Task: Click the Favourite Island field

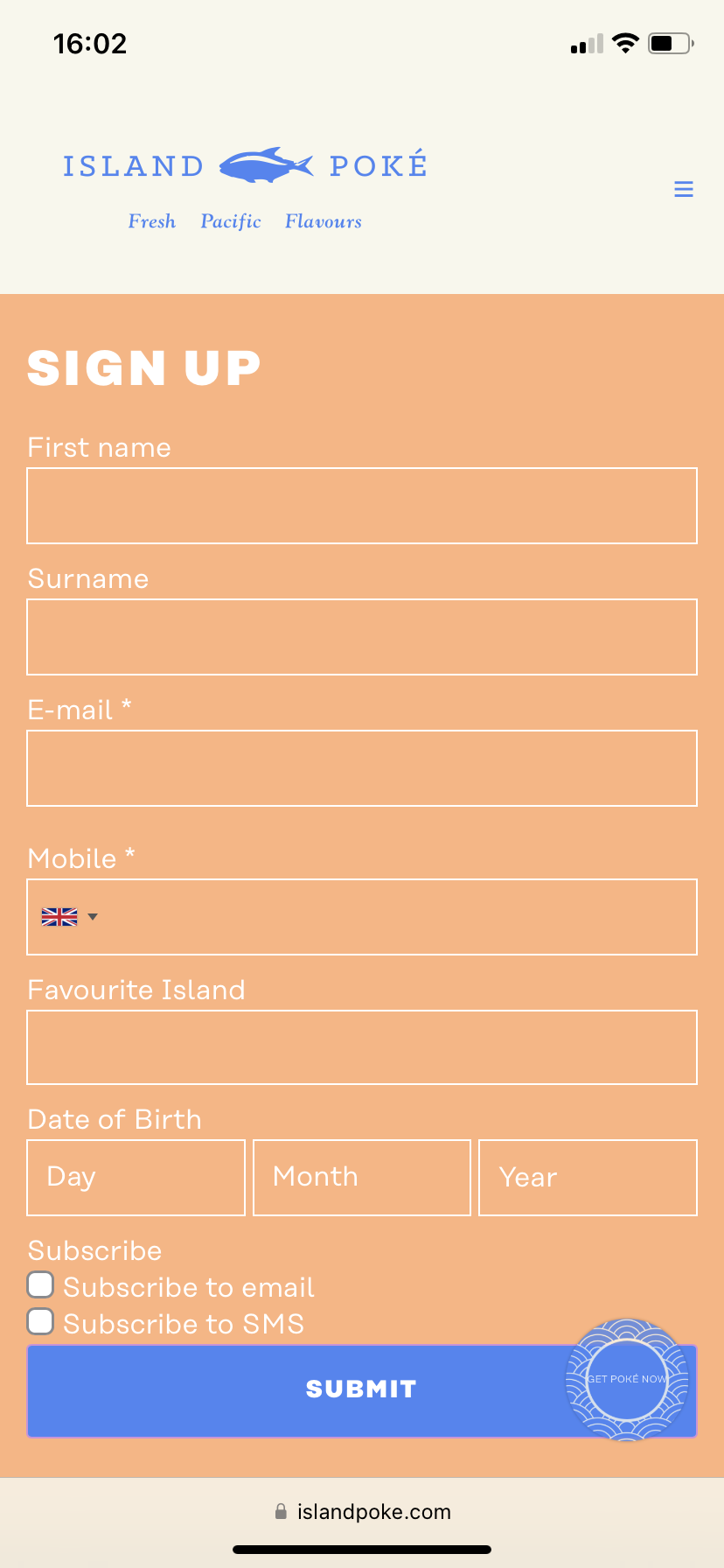Action: 362,1047
